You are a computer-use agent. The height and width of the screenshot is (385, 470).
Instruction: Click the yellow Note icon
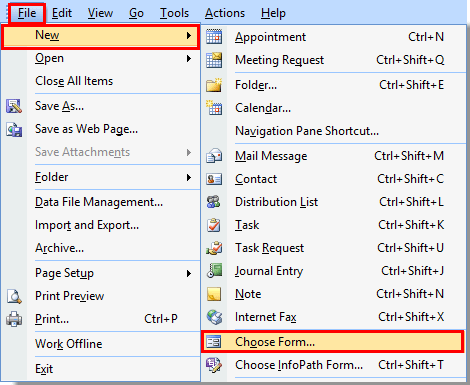214,294
